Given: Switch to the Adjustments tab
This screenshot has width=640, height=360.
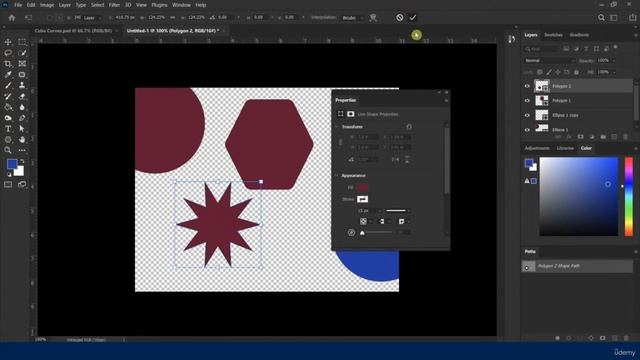Looking at the screenshot, I should tap(537, 148).
